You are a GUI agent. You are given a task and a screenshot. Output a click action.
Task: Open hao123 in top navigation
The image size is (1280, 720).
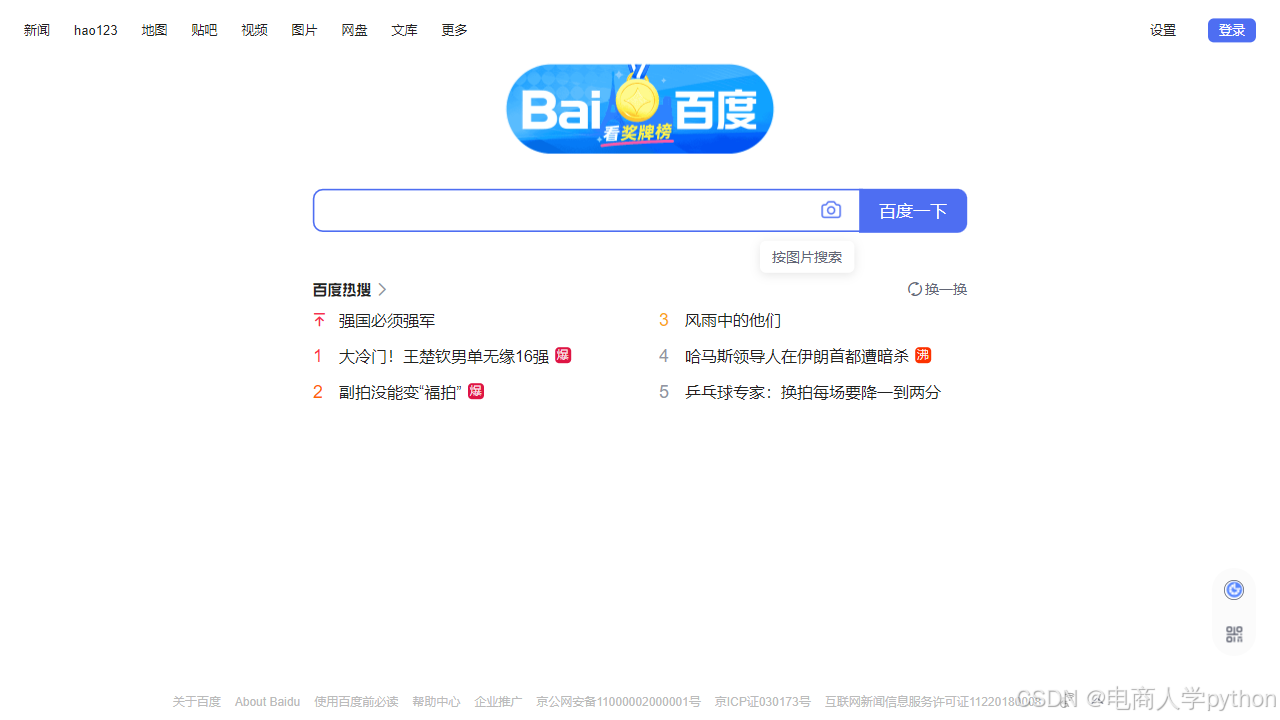pos(96,30)
